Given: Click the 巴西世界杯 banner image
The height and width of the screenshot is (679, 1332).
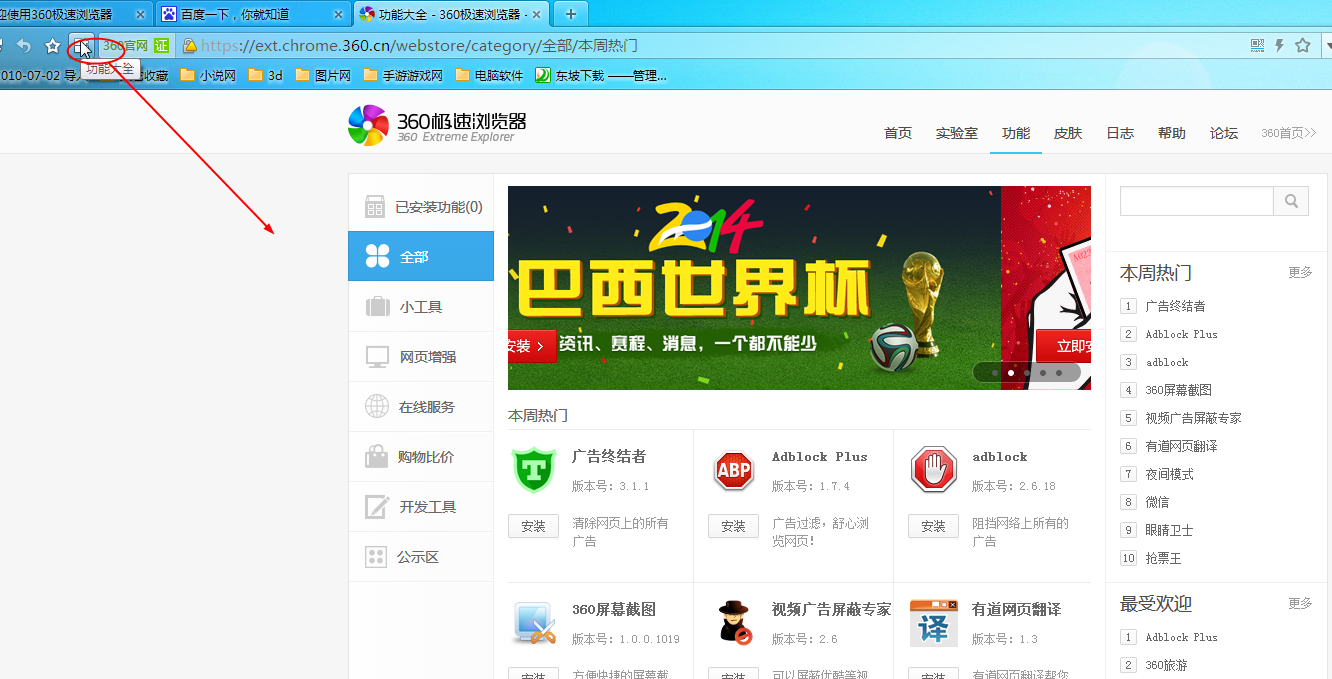Looking at the screenshot, I should tap(754, 288).
